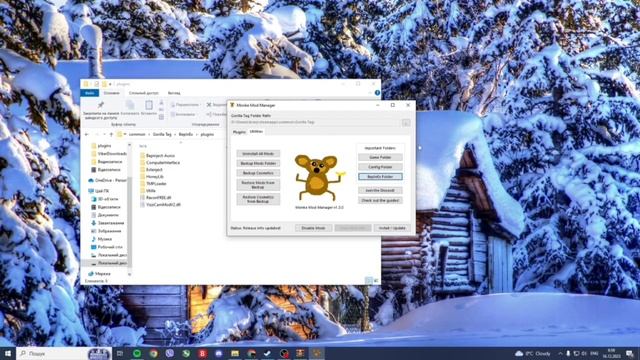The image size is (640, 360).
Task: Switch to the Plugins tab
Action: tap(239, 132)
